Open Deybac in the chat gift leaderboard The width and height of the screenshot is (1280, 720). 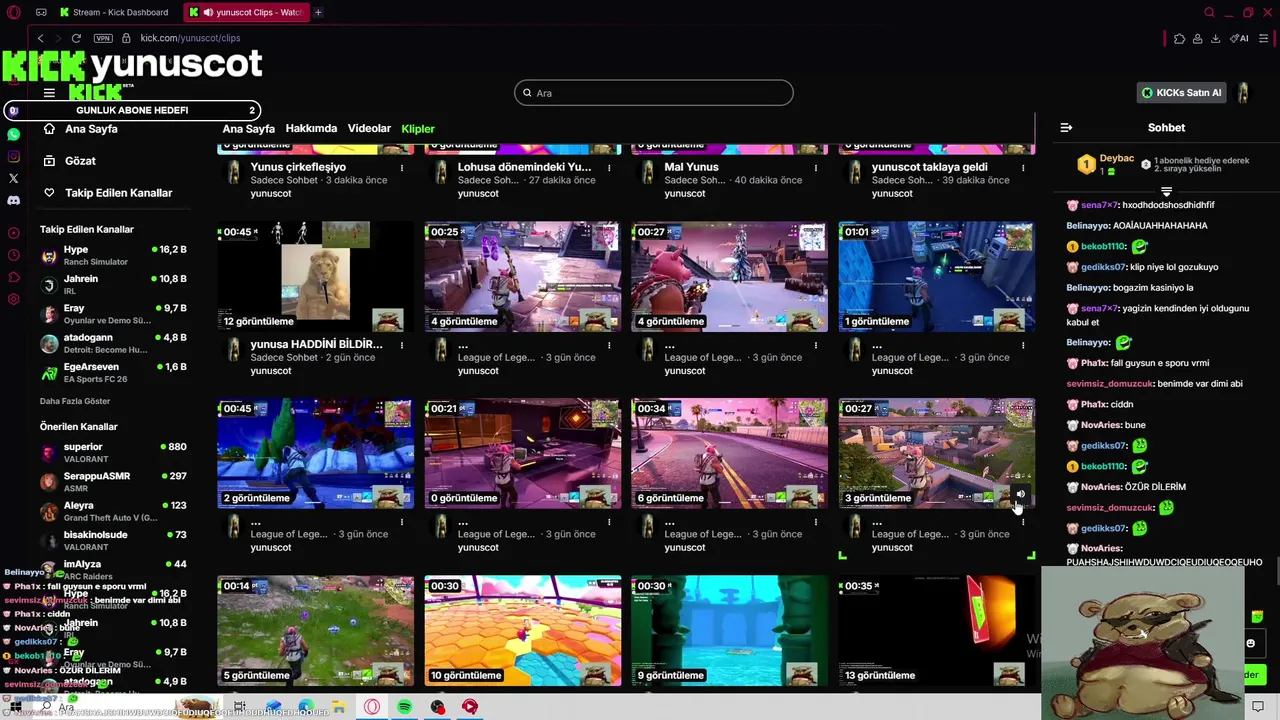(1116, 159)
